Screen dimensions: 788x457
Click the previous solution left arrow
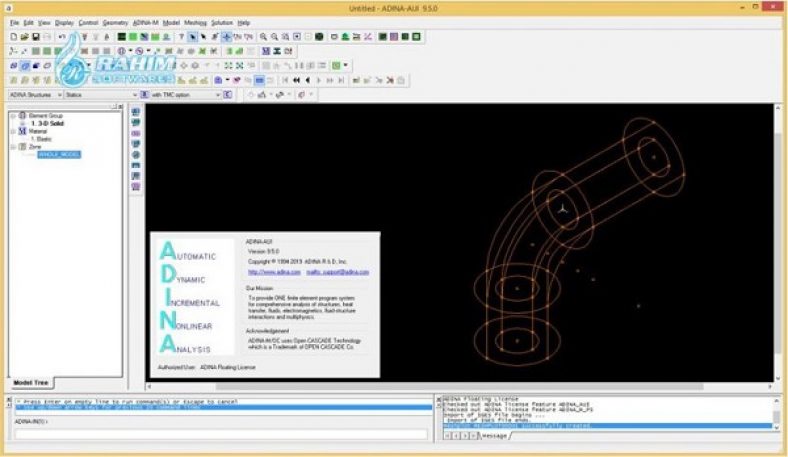[308, 80]
